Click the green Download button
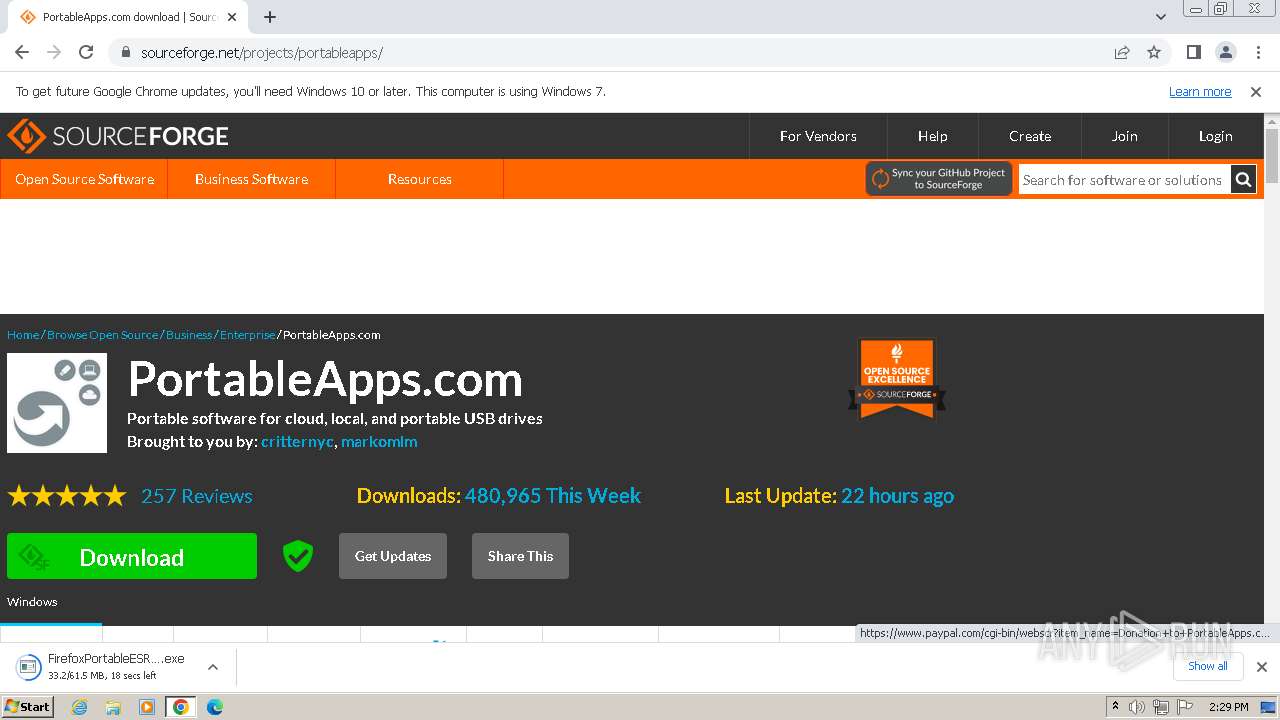Screen dimensions: 1280x720 click(132, 556)
